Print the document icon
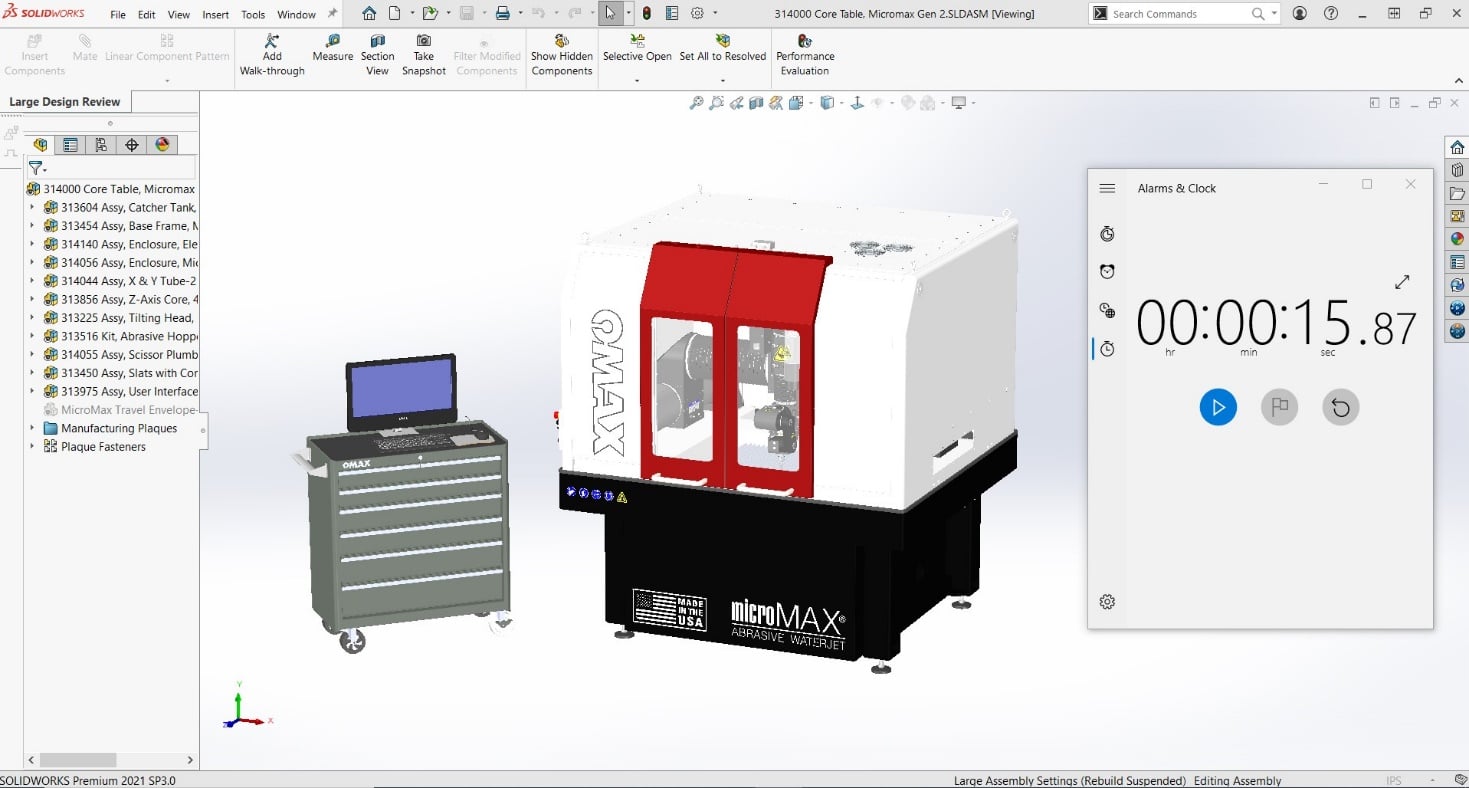1469x788 pixels. [503, 14]
